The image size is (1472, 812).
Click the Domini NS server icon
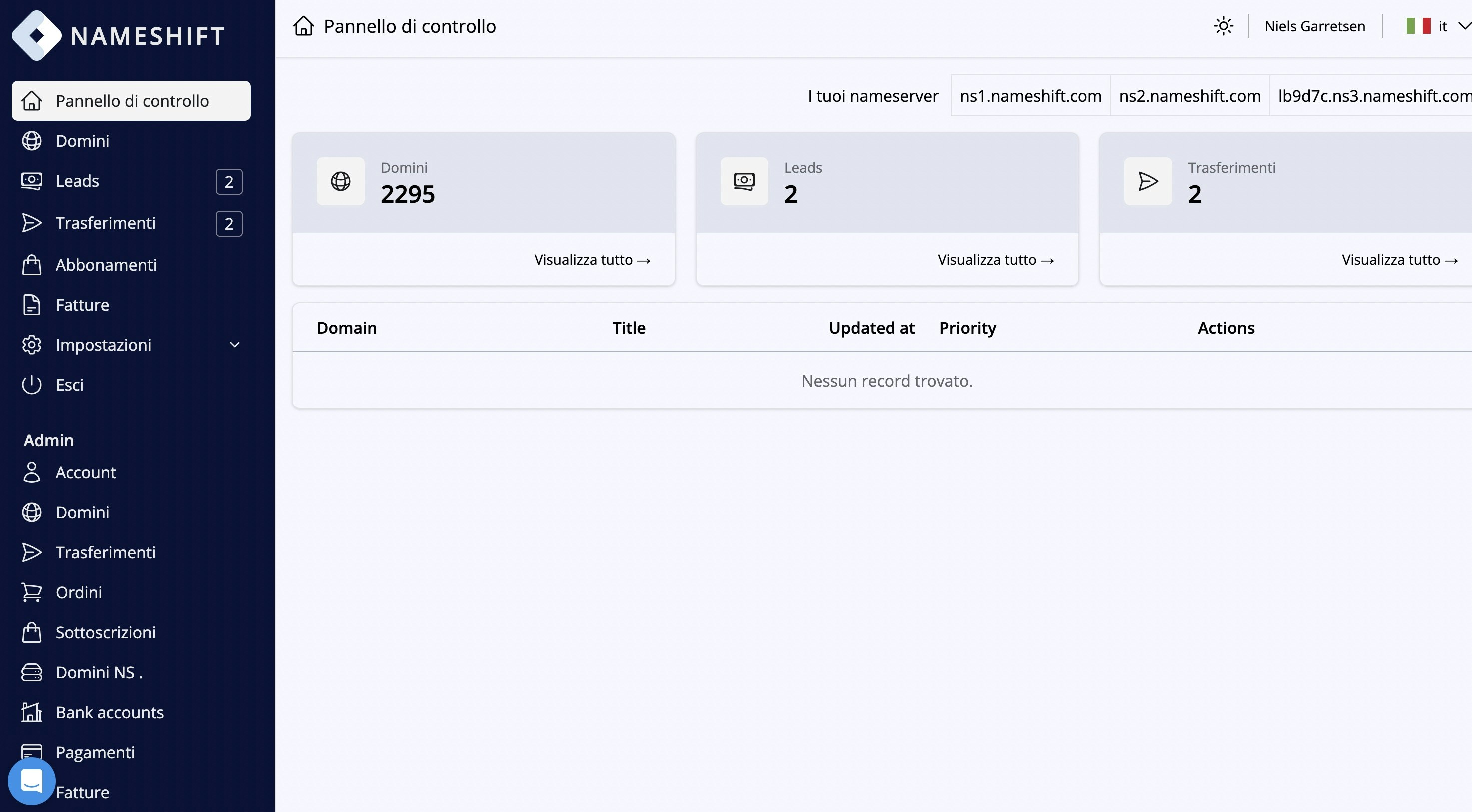click(32, 672)
